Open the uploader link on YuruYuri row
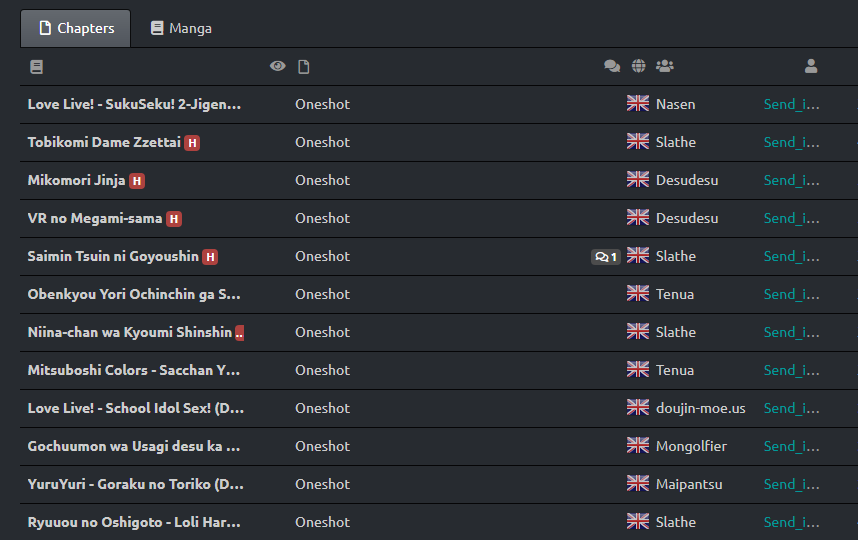The width and height of the screenshot is (858, 540). tap(791, 484)
